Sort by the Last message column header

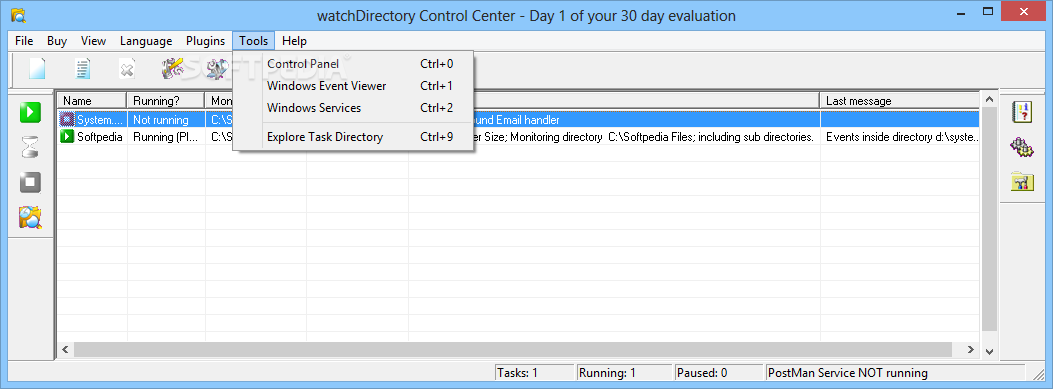coord(900,101)
